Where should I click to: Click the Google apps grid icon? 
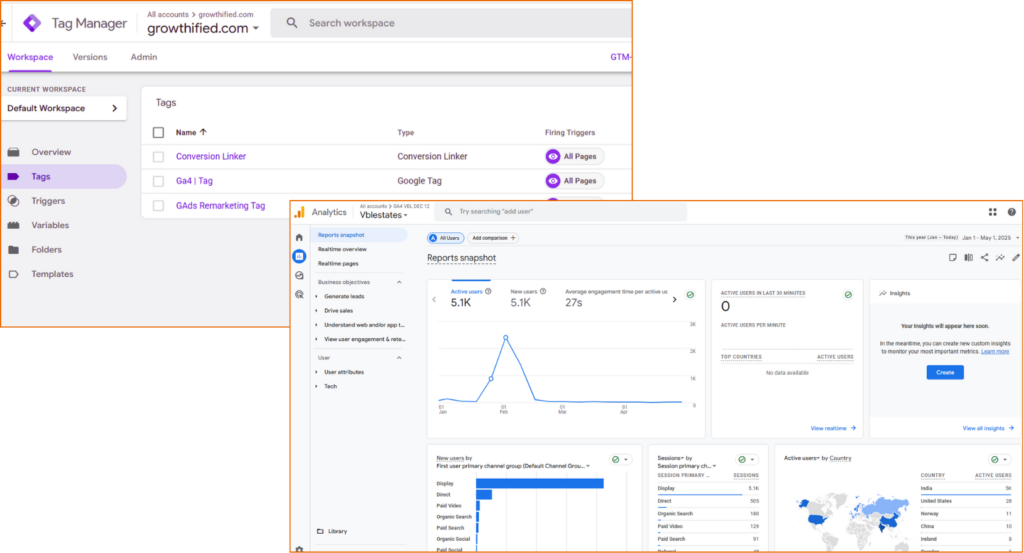point(992,212)
